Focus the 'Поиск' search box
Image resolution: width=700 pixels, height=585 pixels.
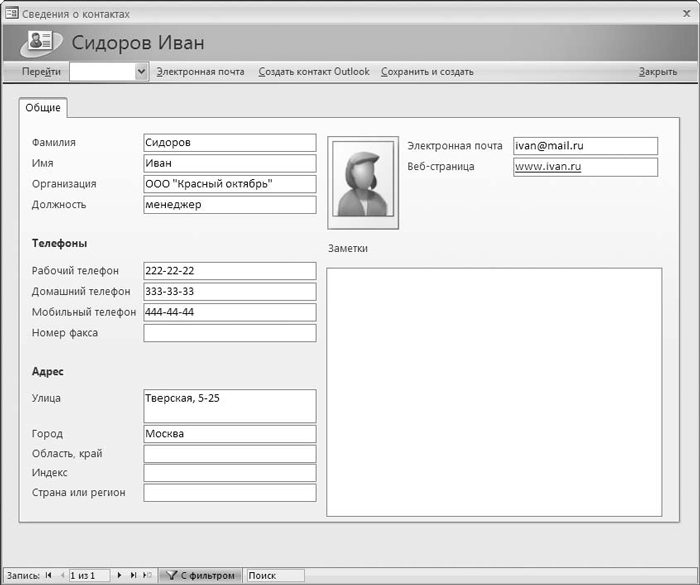274,575
